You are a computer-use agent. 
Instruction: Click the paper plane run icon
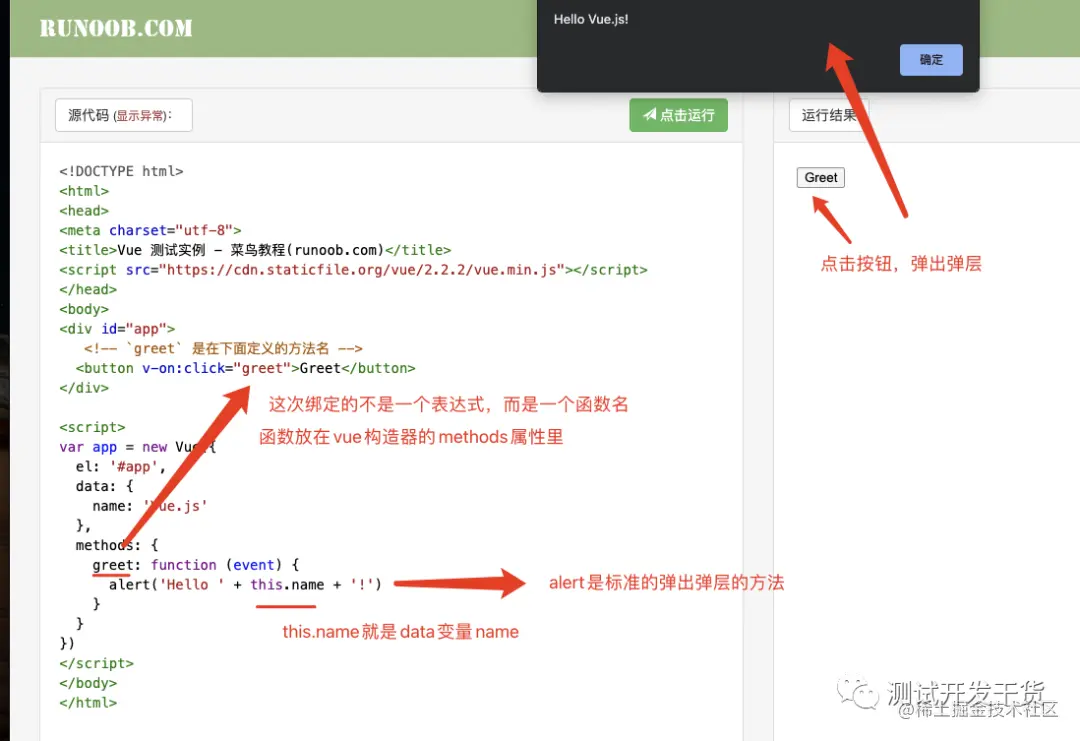[650, 114]
